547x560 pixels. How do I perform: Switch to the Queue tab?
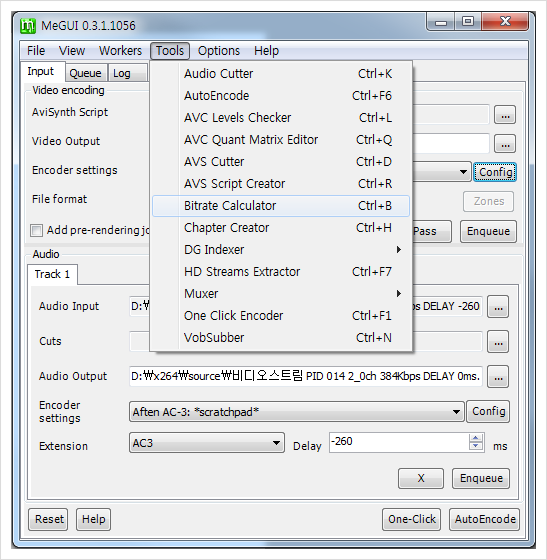click(x=86, y=73)
